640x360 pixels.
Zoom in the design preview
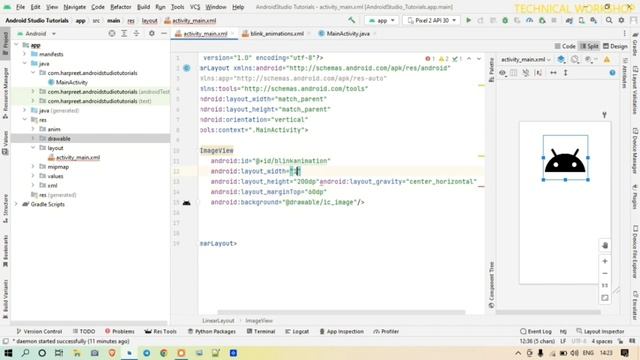point(605,261)
